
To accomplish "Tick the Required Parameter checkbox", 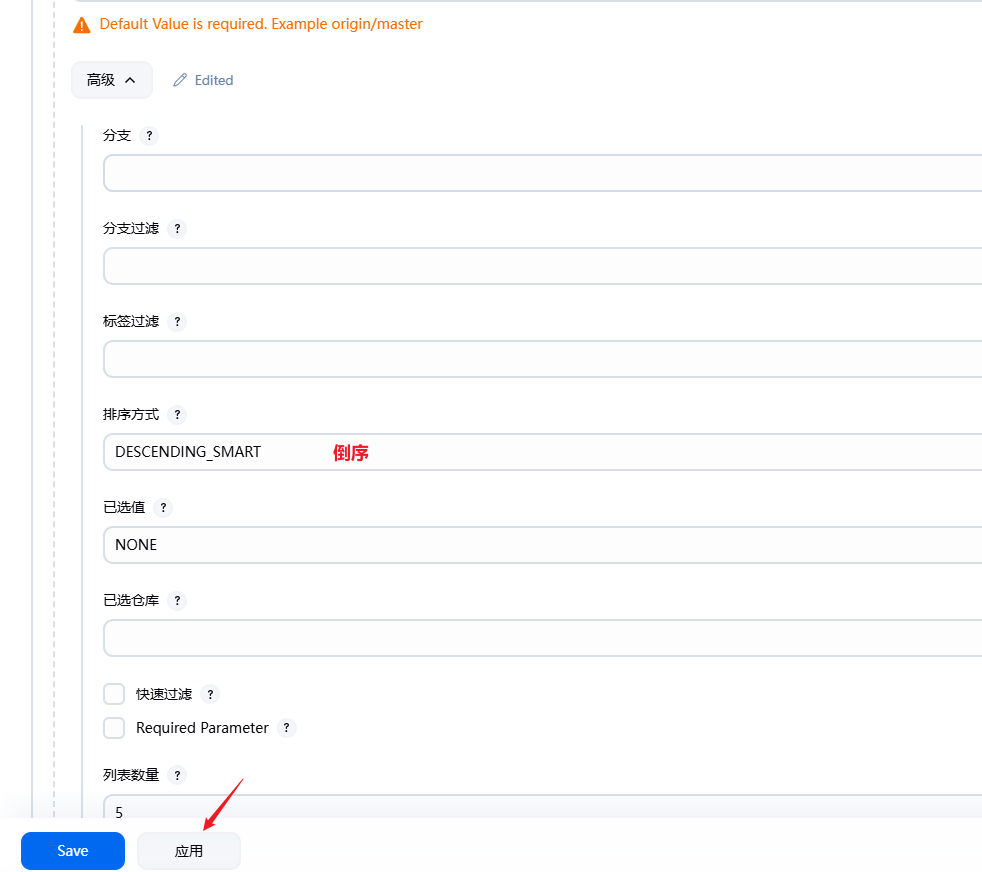I will (114, 728).
